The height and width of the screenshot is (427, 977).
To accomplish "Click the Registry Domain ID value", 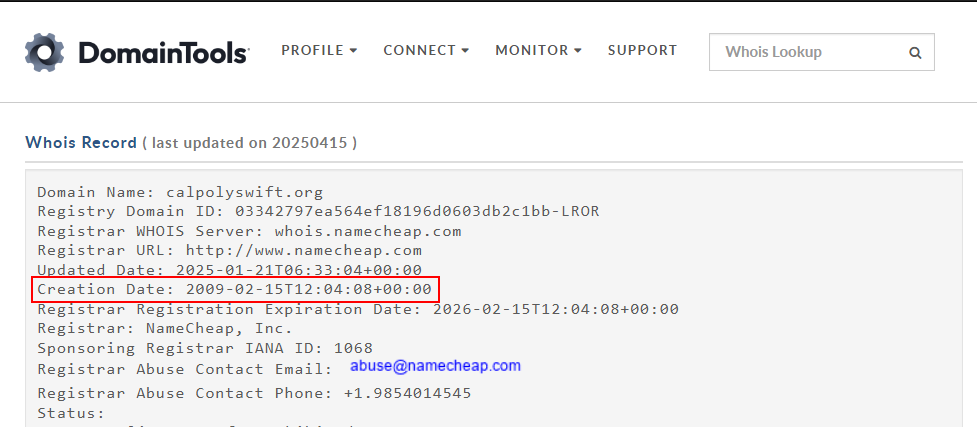I will coord(417,212).
